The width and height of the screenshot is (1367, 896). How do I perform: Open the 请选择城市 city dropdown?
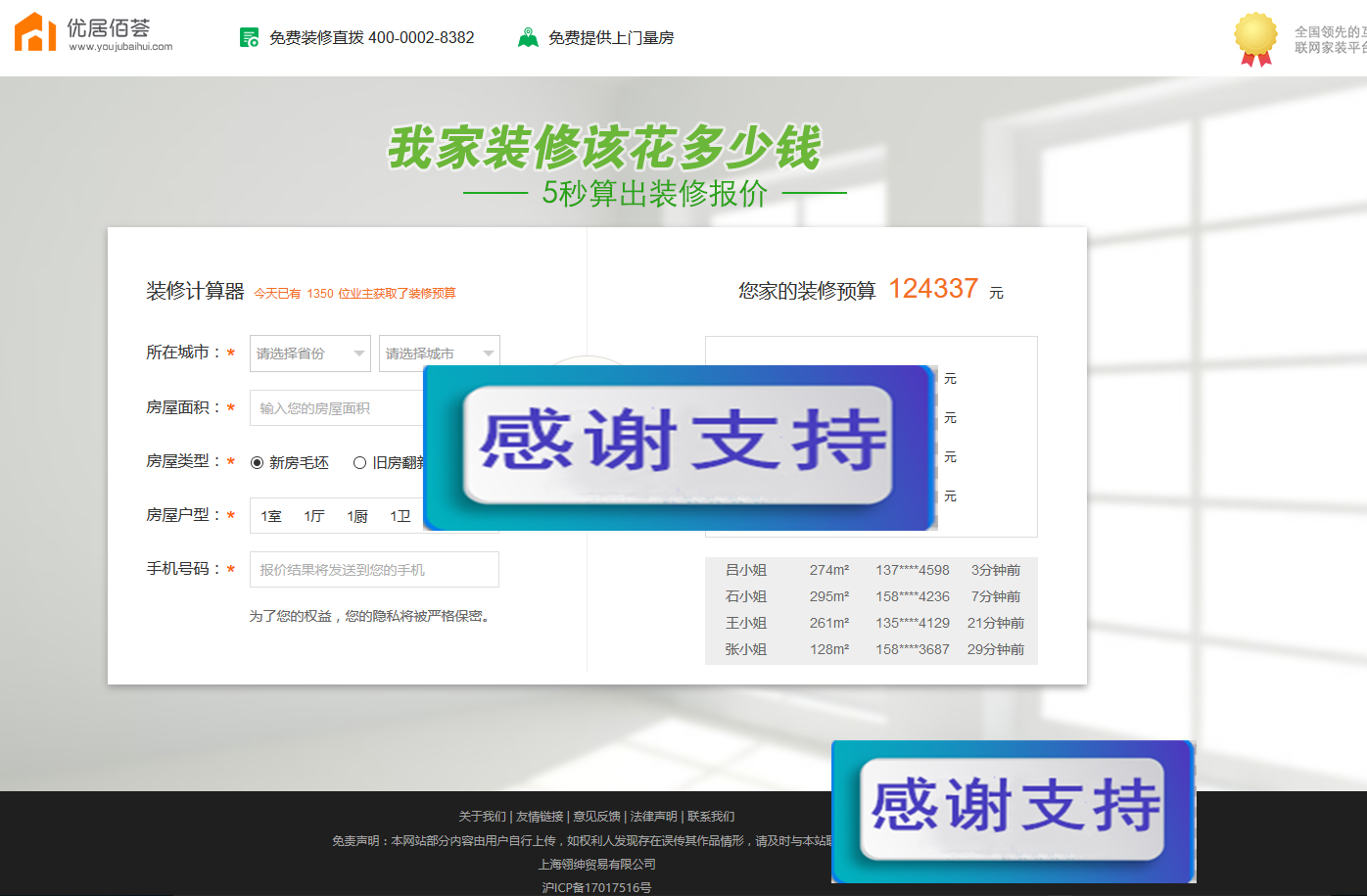point(439,353)
